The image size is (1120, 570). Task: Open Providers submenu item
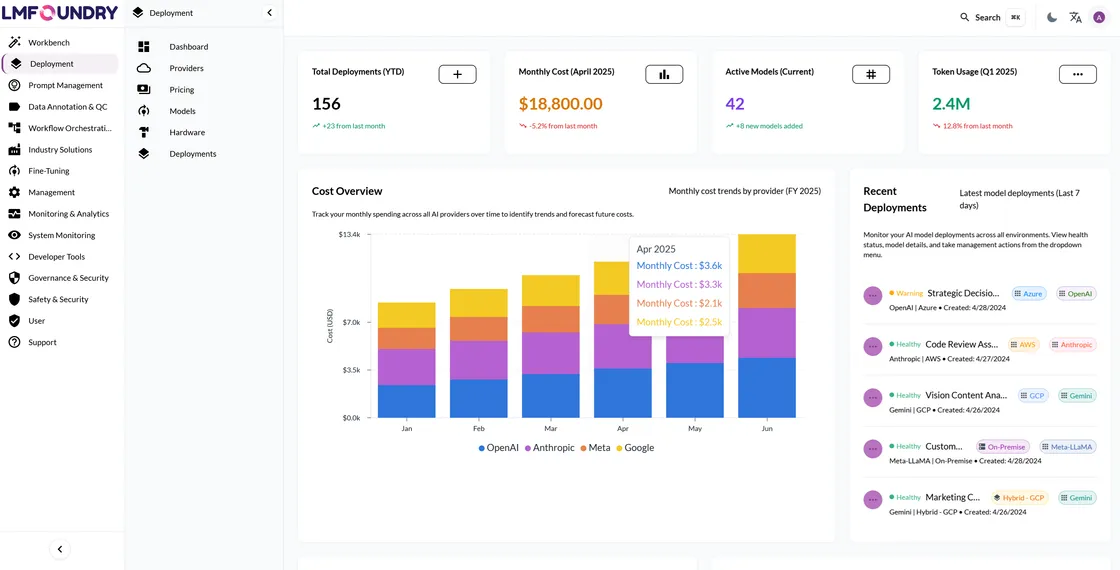tap(186, 68)
